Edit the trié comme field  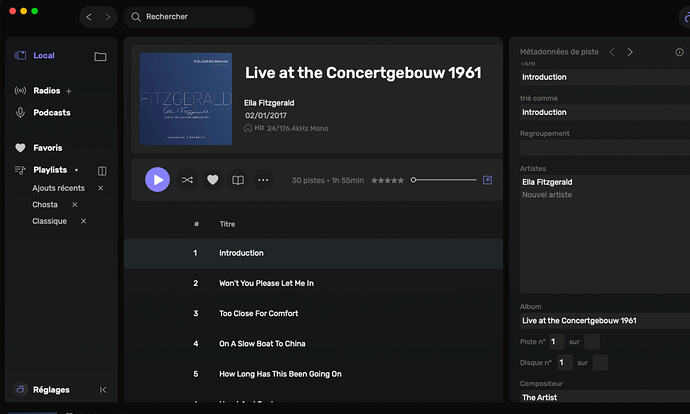tap(605, 112)
